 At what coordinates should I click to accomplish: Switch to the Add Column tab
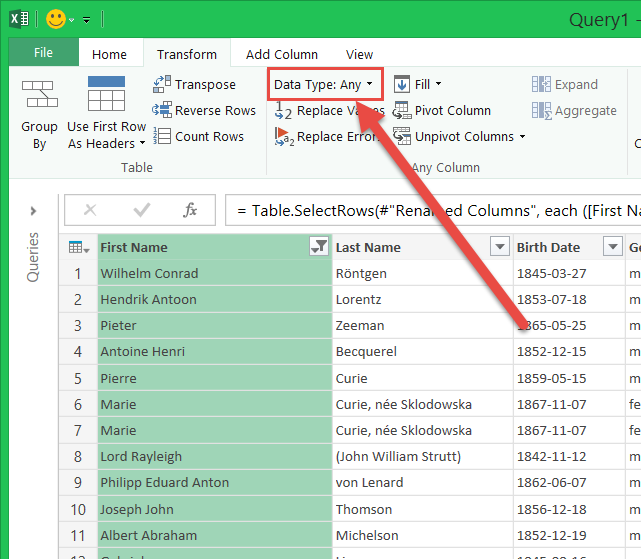tap(282, 55)
